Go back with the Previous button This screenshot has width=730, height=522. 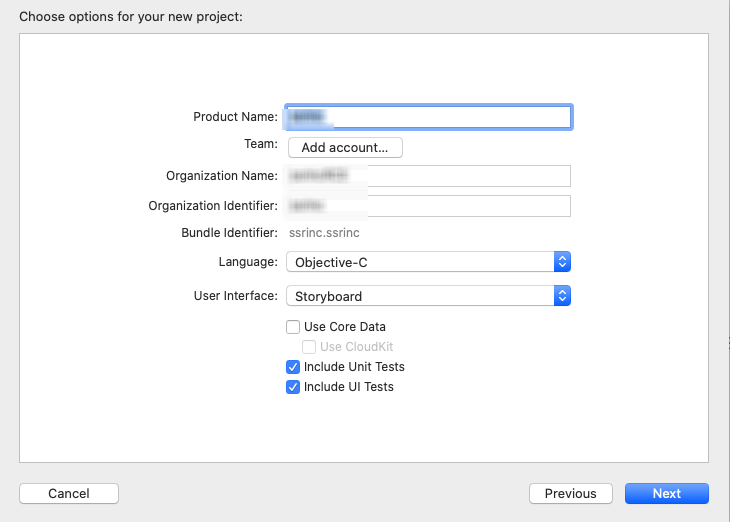click(x=570, y=493)
